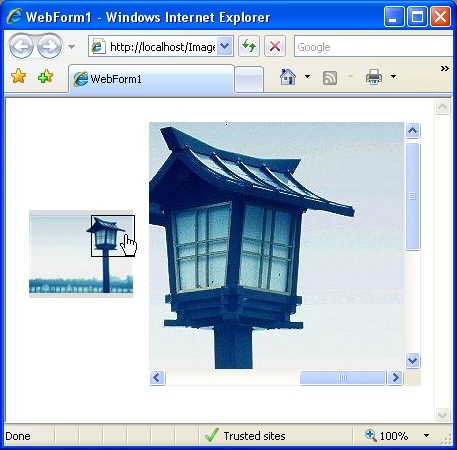The width and height of the screenshot is (457, 450).
Task: Go back with the Back arrow button
Action: pos(21,47)
